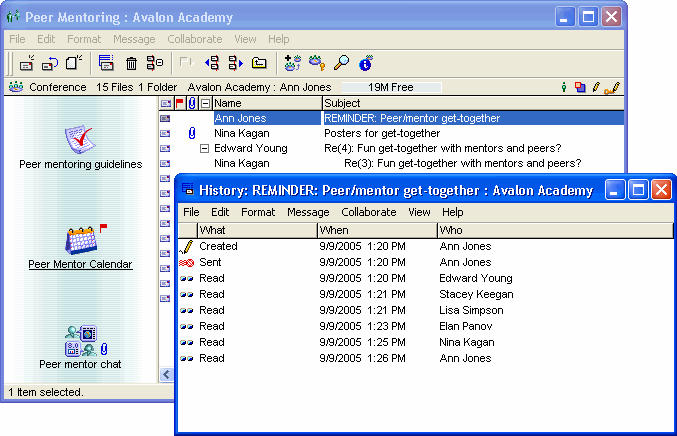Open the Peer mentor chat icon
The width and height of the screenshot is (677, 436).
pos(80,340)
